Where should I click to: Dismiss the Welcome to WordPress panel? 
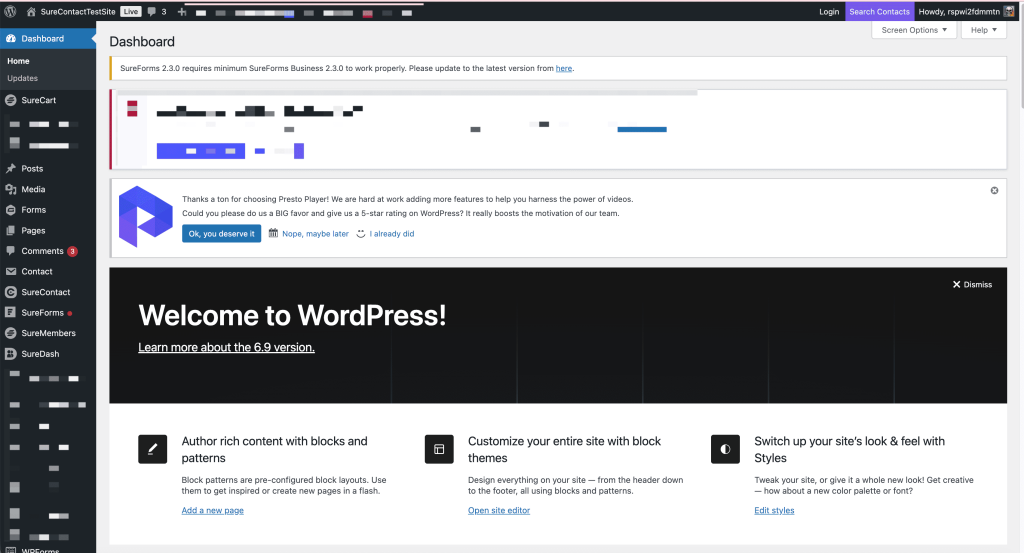[x=972, y=284]
